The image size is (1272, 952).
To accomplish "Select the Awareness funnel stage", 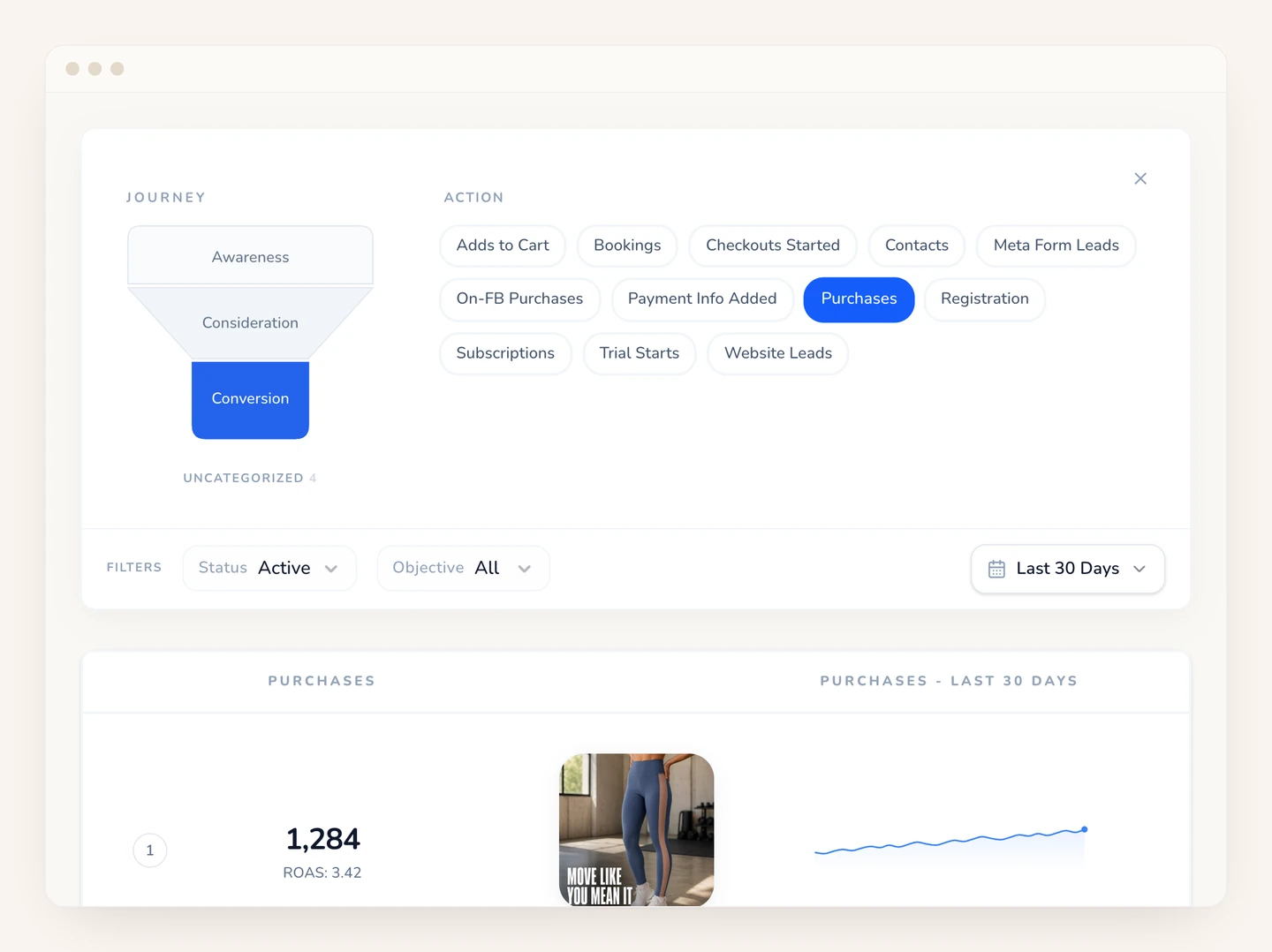I will point(250,256).
